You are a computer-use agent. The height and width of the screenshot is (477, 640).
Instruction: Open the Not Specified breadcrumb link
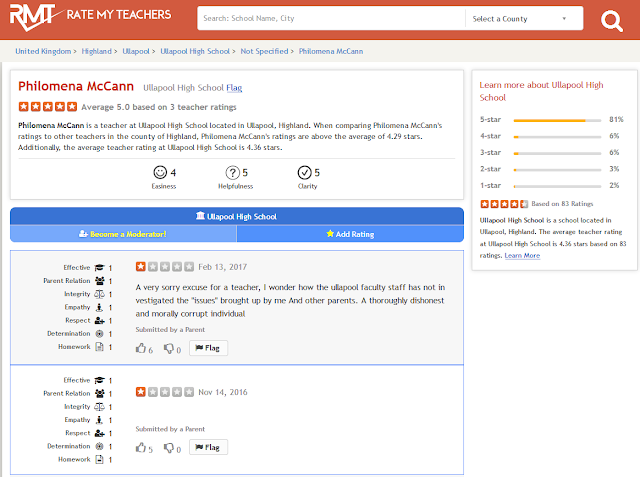264,51
